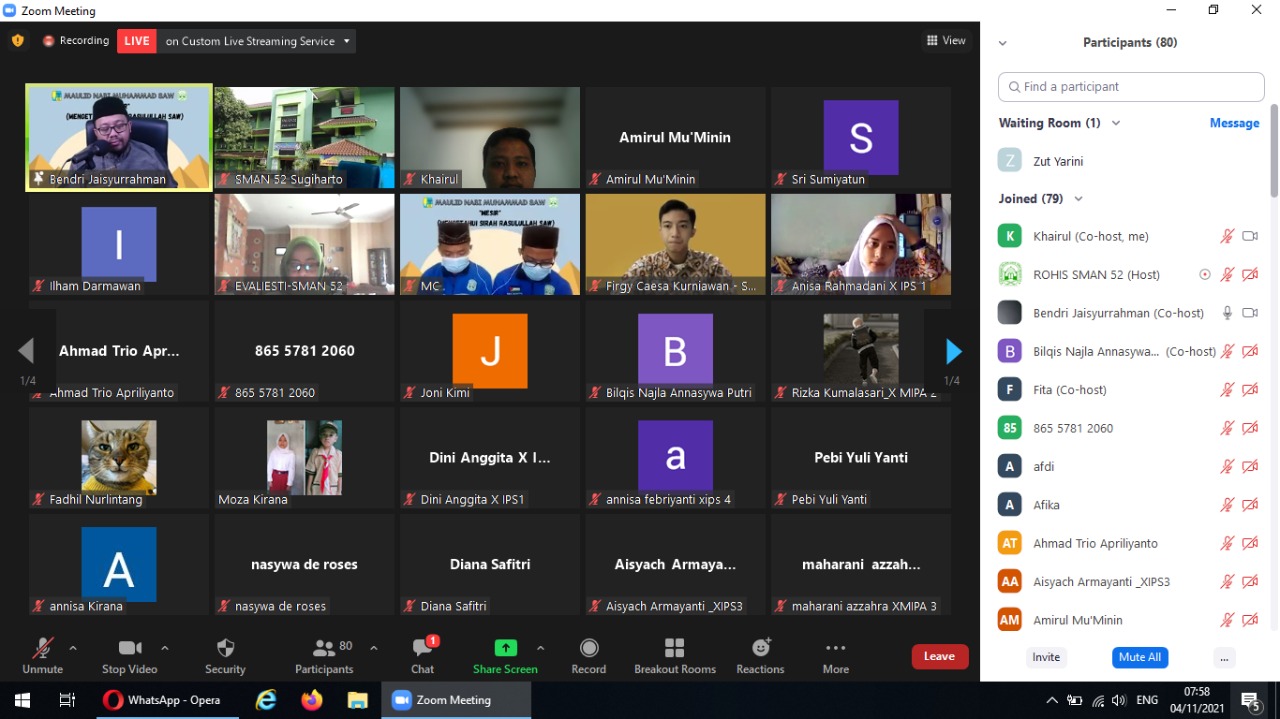This screenshot has width=1280, height=719.
Task: Go to previous gallery page arrow
Action: [x=26, y=351]
